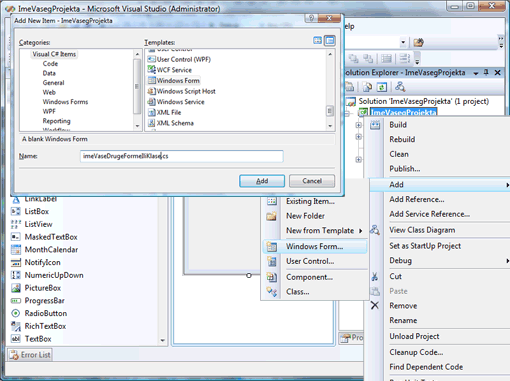Select ProgressBar control in Toolbox
Screen dimensions: 510x381
click(38, 301)
